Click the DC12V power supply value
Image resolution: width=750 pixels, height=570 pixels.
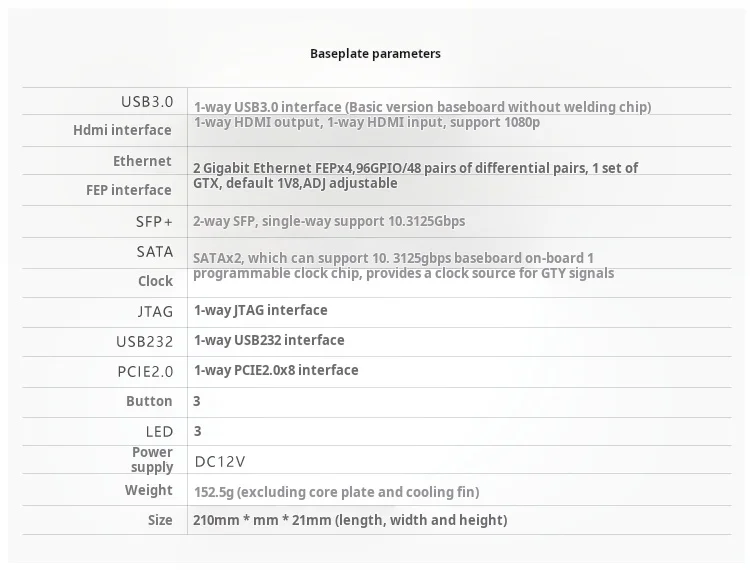tap(219, 461)
